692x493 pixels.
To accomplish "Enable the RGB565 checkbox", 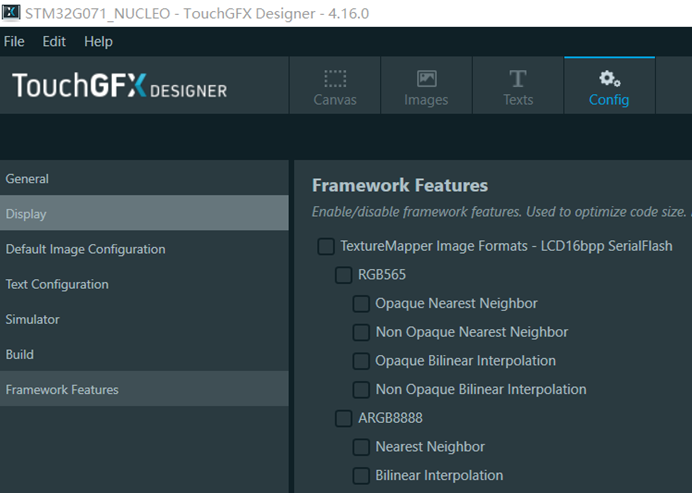I will coord(343,275).
